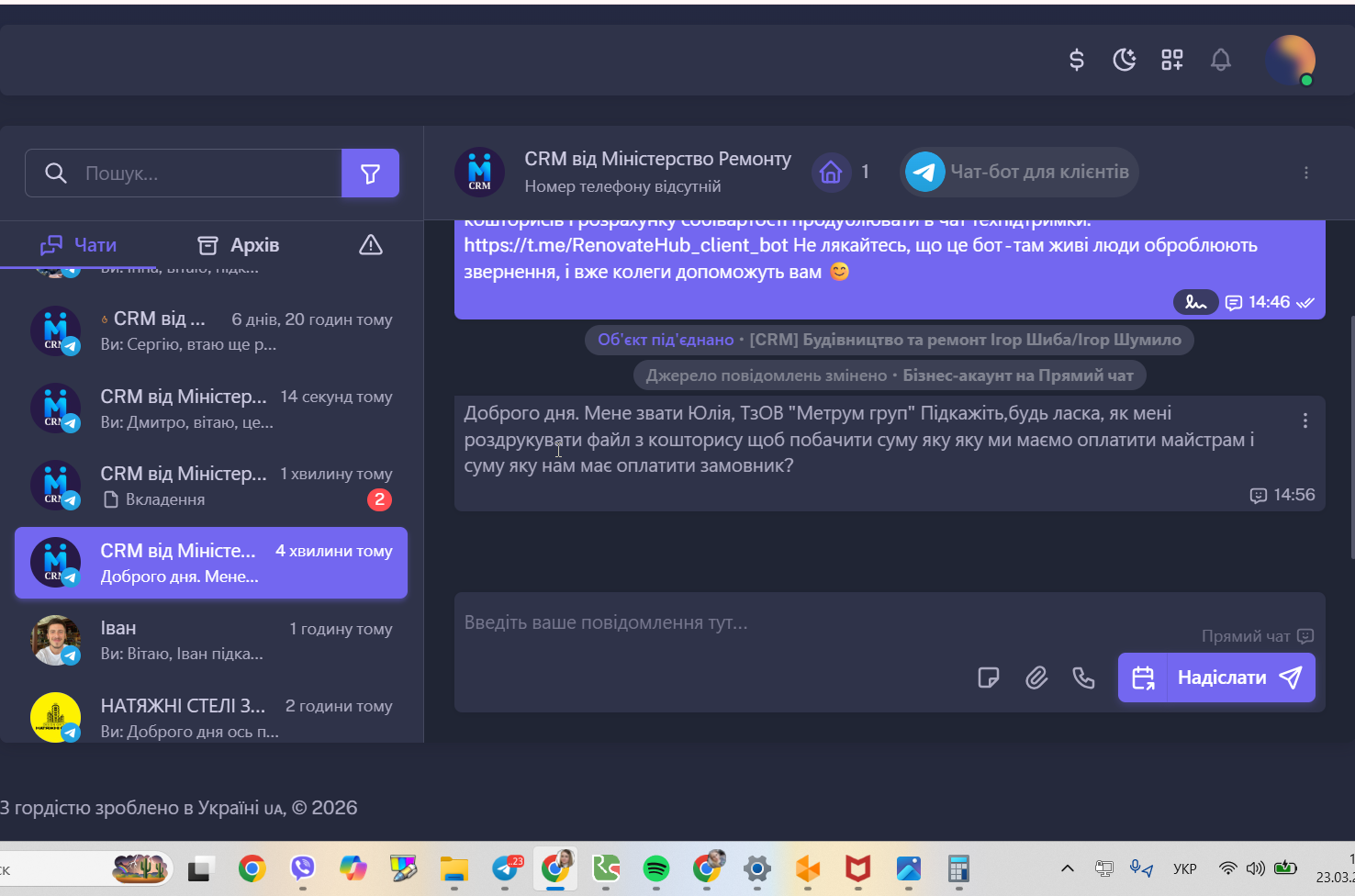Open chat from 14 секунд тому
Image resolution: width=1355 pixels, height=896 pixels.
(x=211, y=409)
